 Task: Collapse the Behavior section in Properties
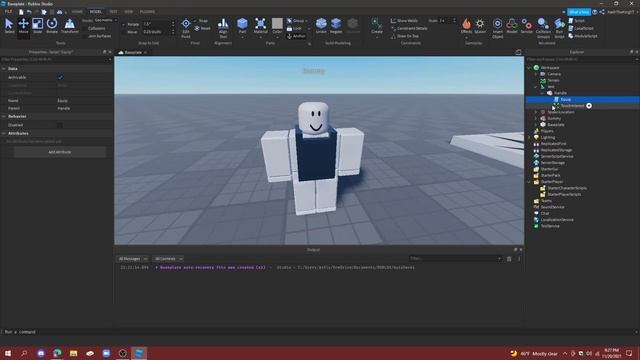tap(4, 116)
